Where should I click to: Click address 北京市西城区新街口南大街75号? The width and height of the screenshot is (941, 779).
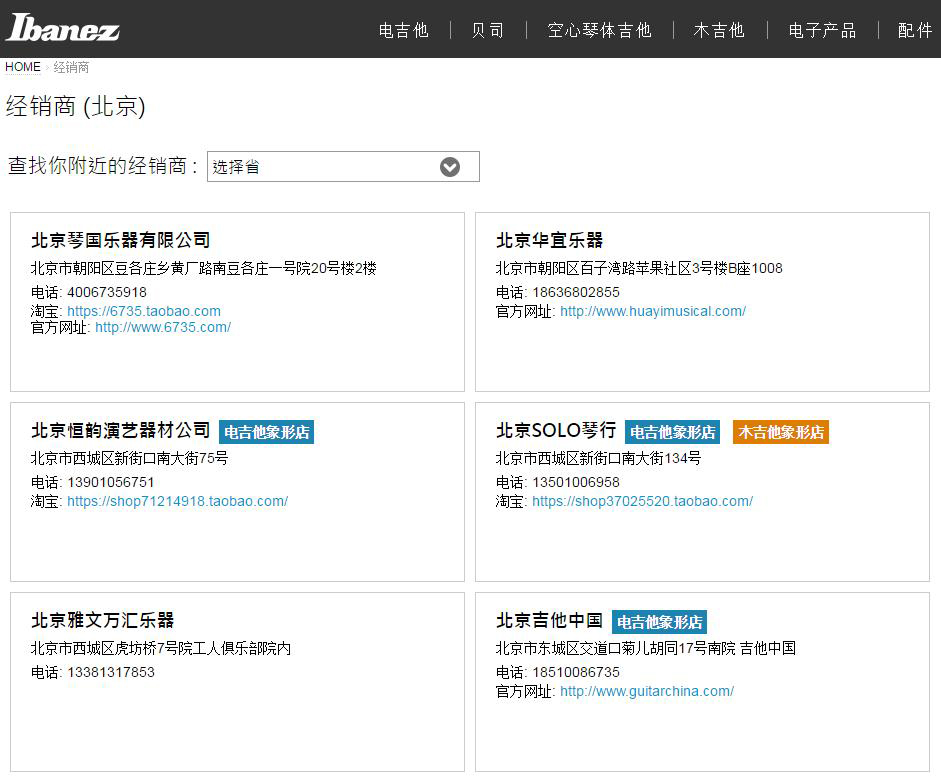click(x=130, y=459)
